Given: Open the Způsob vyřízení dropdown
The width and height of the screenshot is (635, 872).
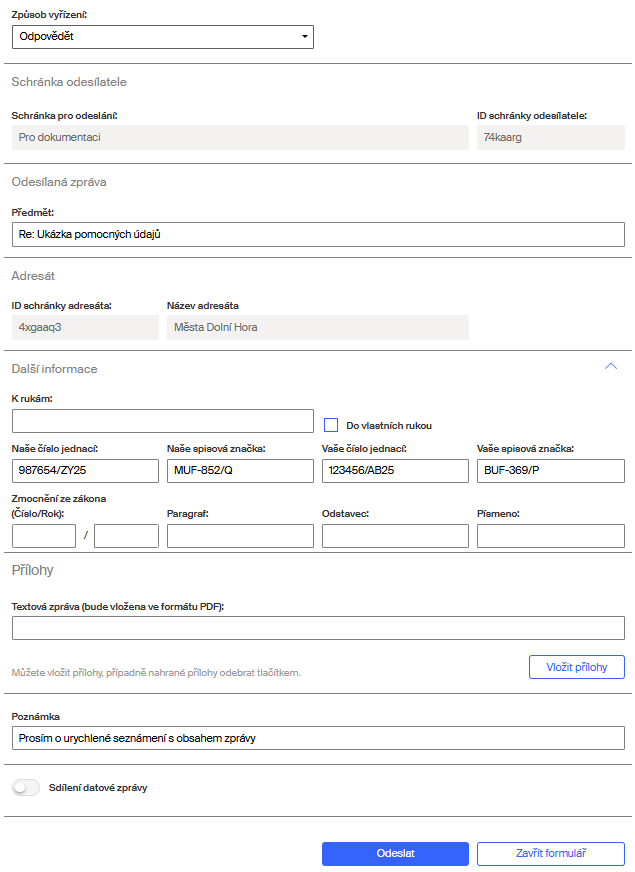Looking at the screenshot, I should pos(163,37).
